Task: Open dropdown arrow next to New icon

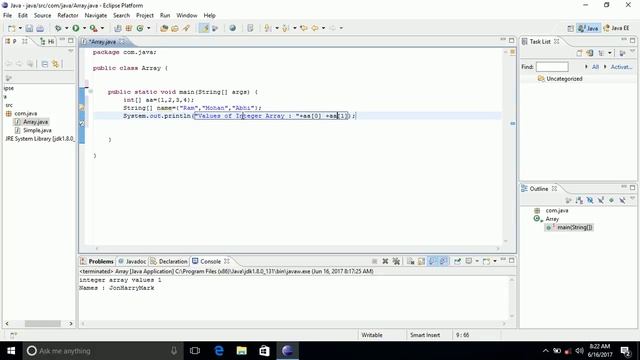Action: point(20,28)
